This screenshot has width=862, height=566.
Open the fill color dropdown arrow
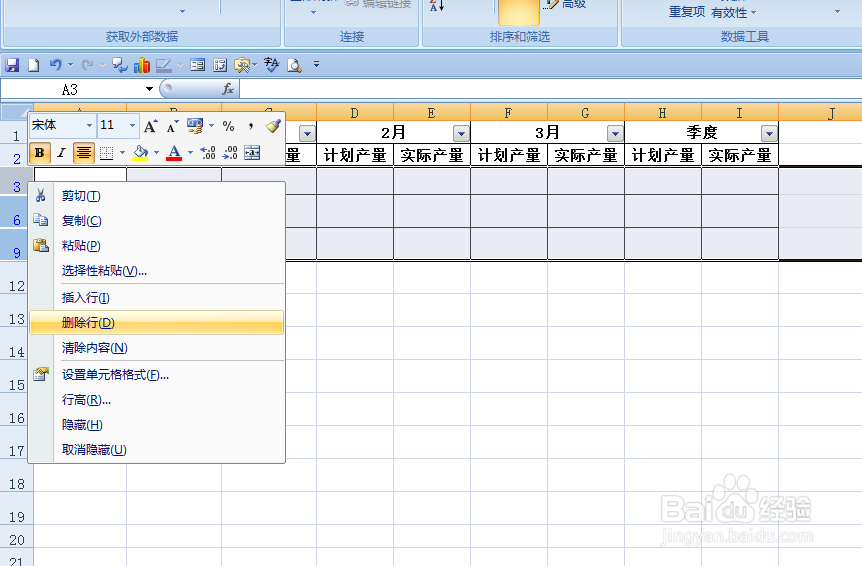(x=157, y=153)
